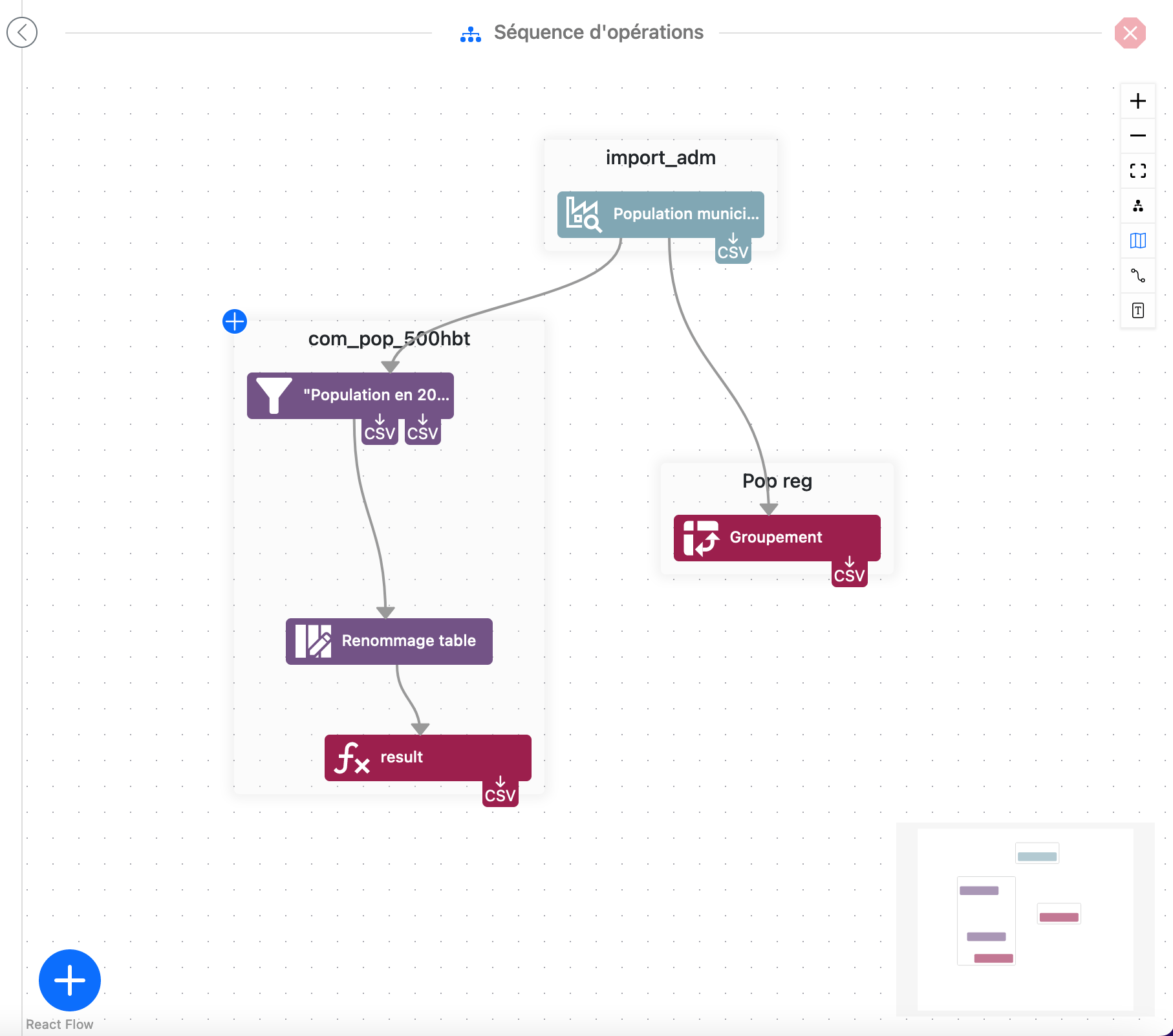Download CSV from the Groupement node
This screenshot has width=1173, height=1036.
(x=849, y=572)
